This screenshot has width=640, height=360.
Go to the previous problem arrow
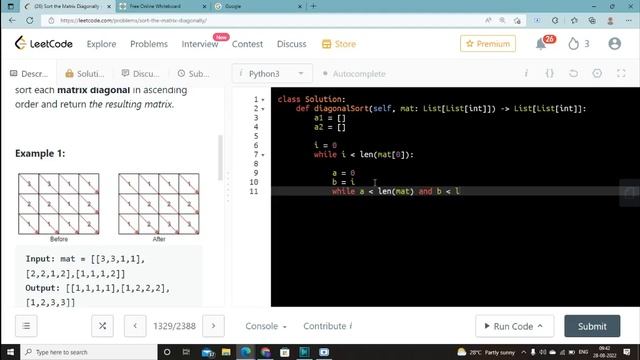135,326
